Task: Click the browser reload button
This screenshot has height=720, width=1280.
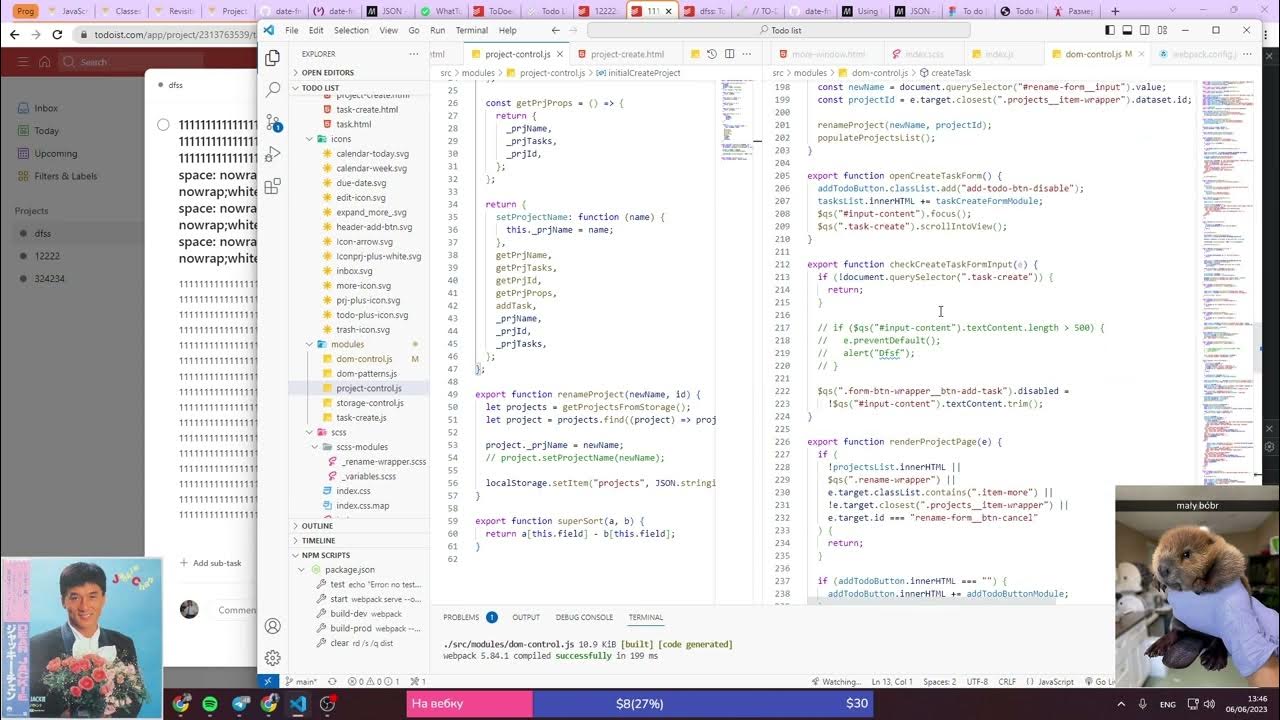Action: (x=59, y=34)
